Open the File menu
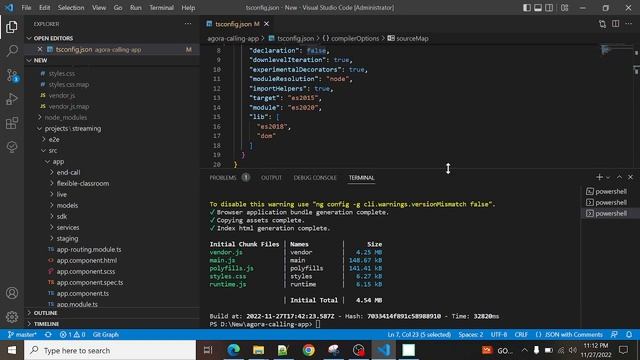Viewport: 640px width, 360px height. pos(26,8)
